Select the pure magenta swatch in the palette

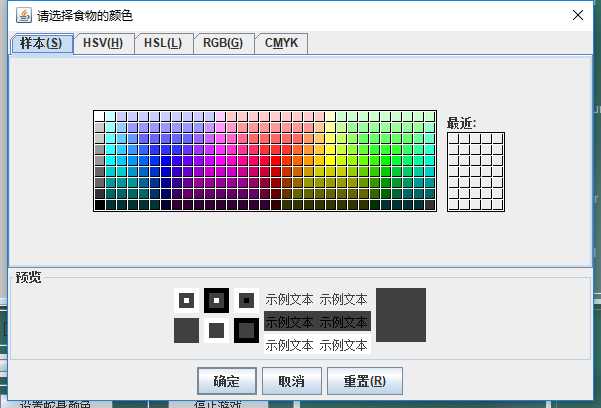220,161
